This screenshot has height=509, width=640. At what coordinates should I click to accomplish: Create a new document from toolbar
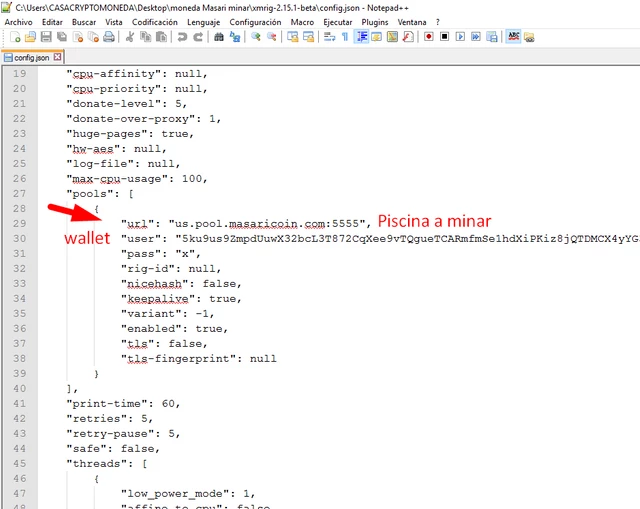pyautogui.click(x=15, y=37)
